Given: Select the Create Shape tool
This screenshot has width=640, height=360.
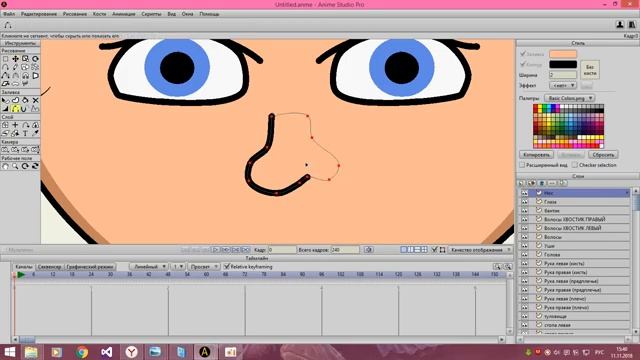Looking at the screenshot, I should pos(16,100).
